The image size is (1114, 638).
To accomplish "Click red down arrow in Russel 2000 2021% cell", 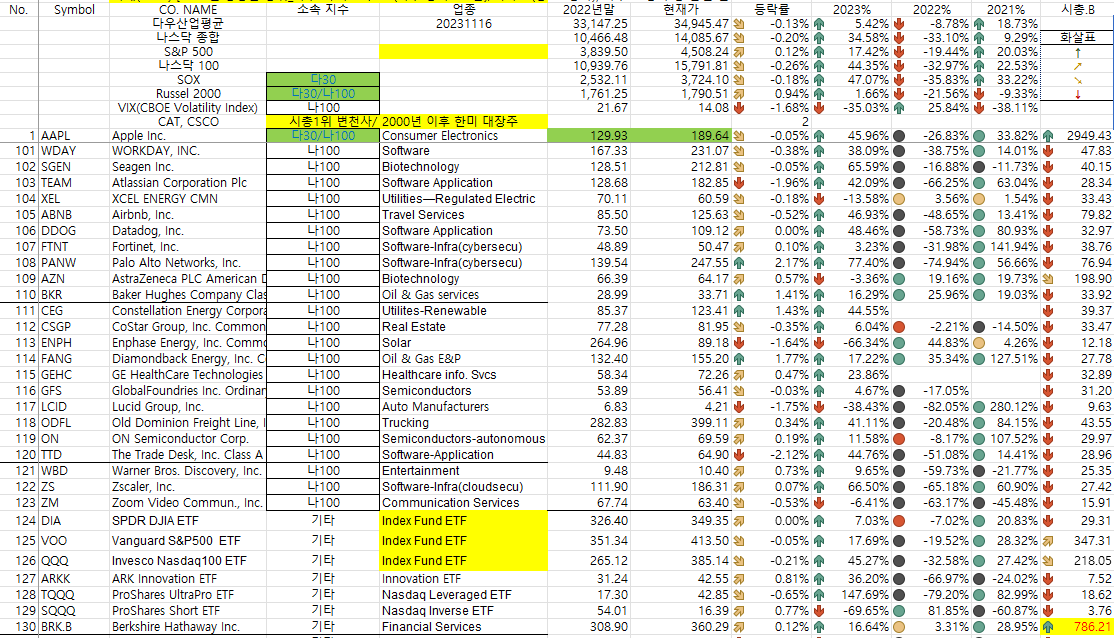I will click(x=979, y=94).
